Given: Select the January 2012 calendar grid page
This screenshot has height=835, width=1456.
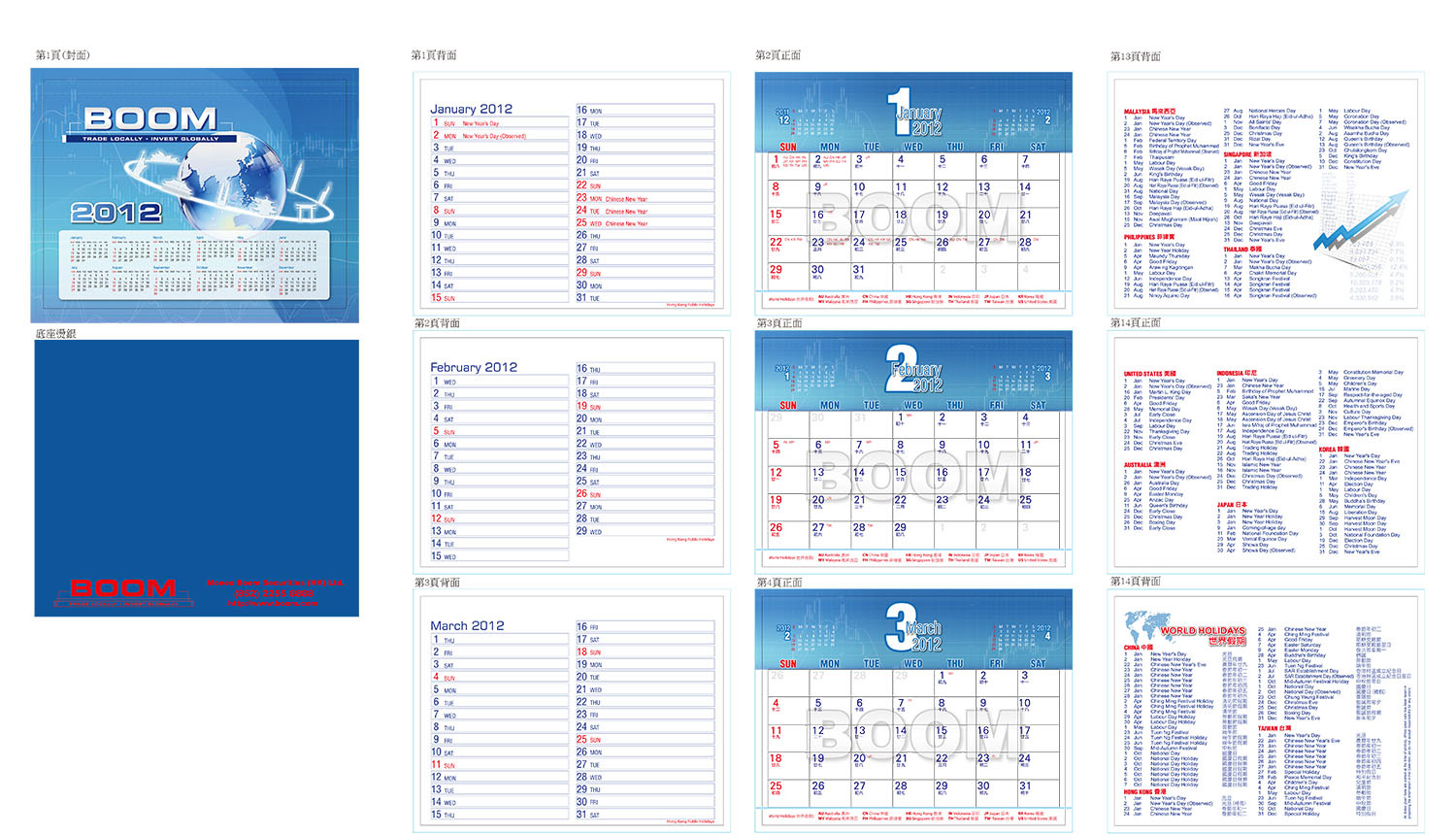Looking at the screenshot, I should (x=913, y=193).
